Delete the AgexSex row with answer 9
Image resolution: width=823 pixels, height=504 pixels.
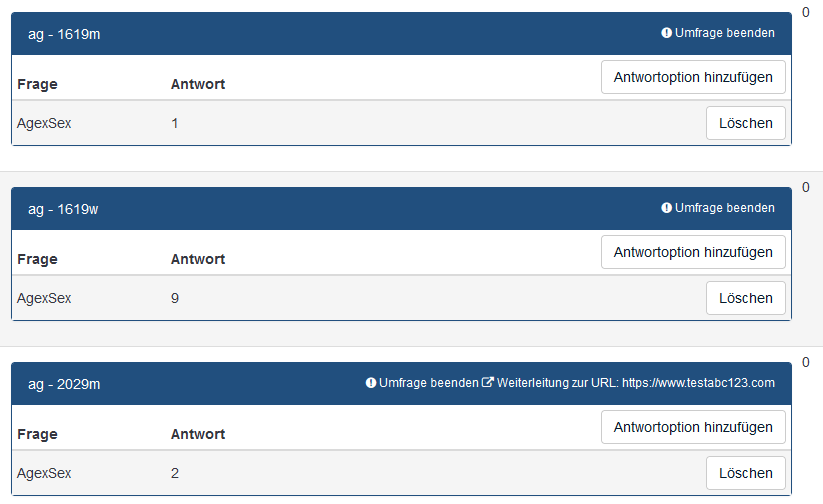coord(745,298)
